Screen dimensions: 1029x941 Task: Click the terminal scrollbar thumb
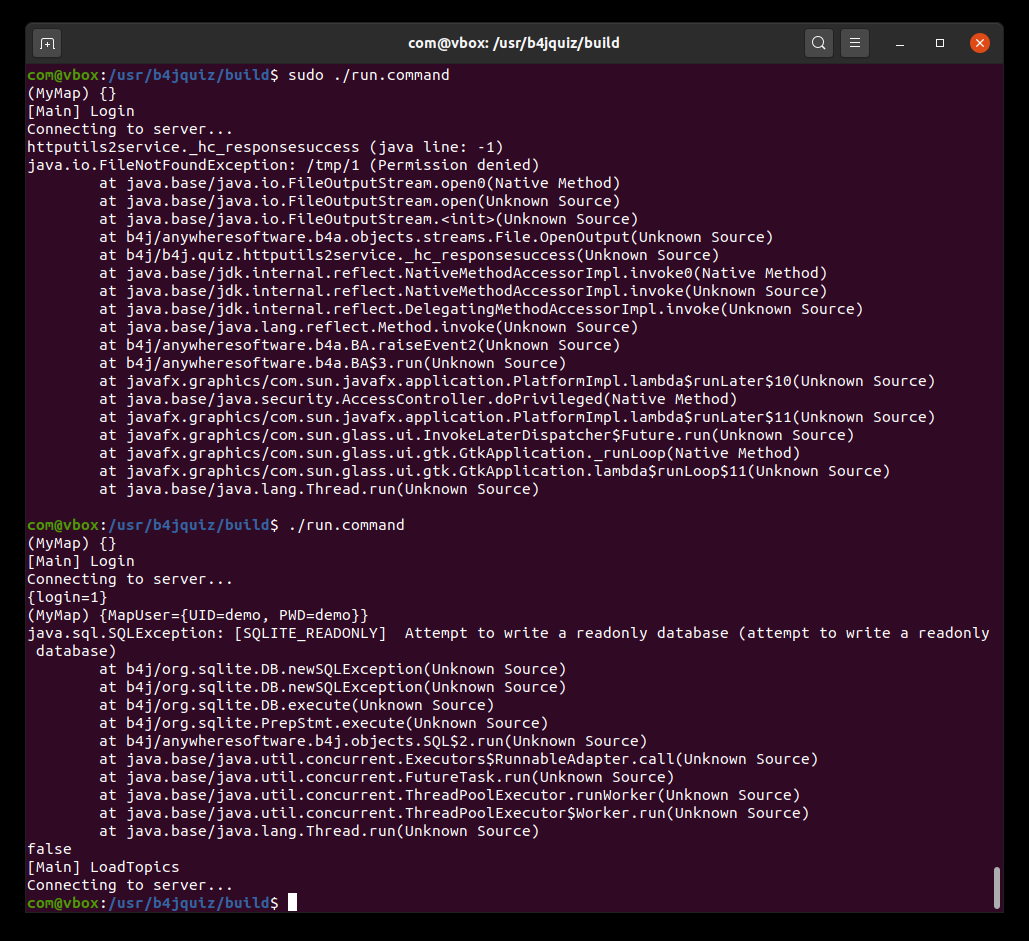[996, 887]
